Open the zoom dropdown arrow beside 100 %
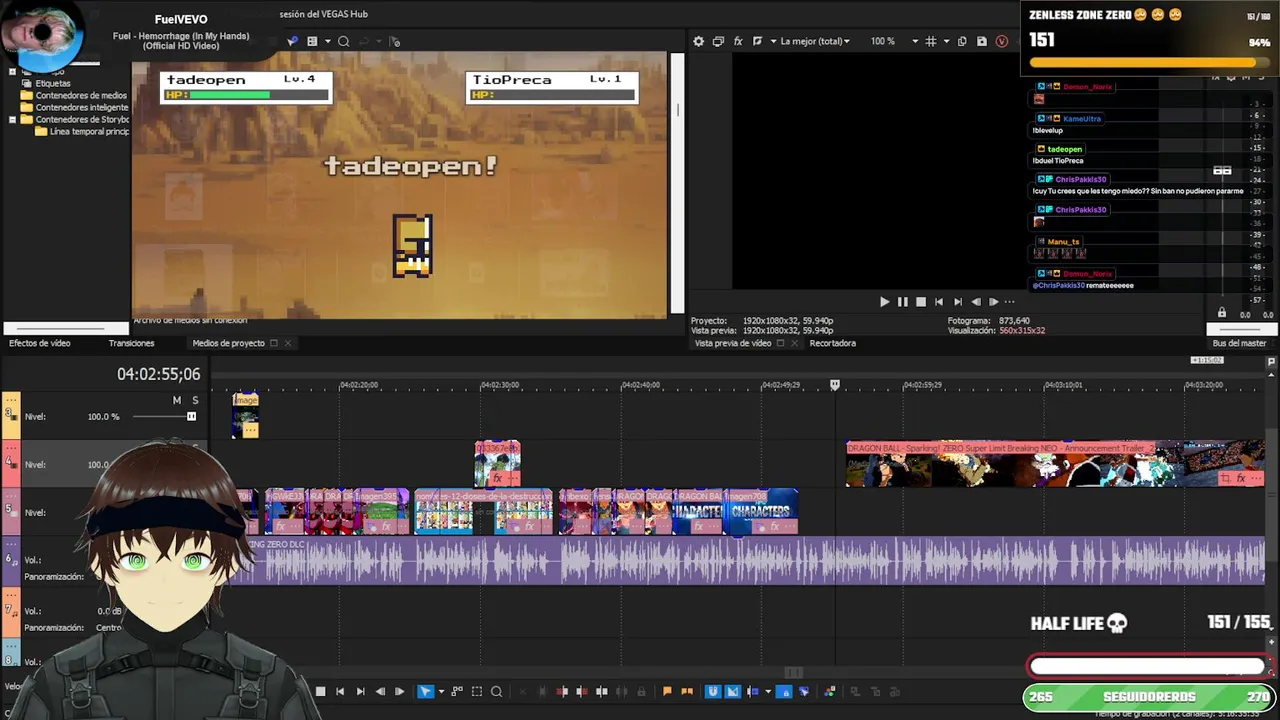1280x720 pixels. pyautogui.click(x=915, y=41)
